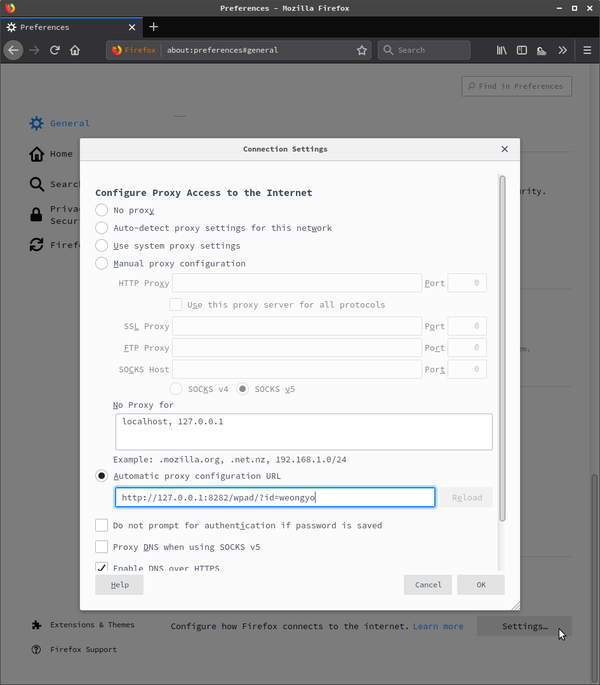
Task: Select Manual proxy configuration
Action: 101,263
